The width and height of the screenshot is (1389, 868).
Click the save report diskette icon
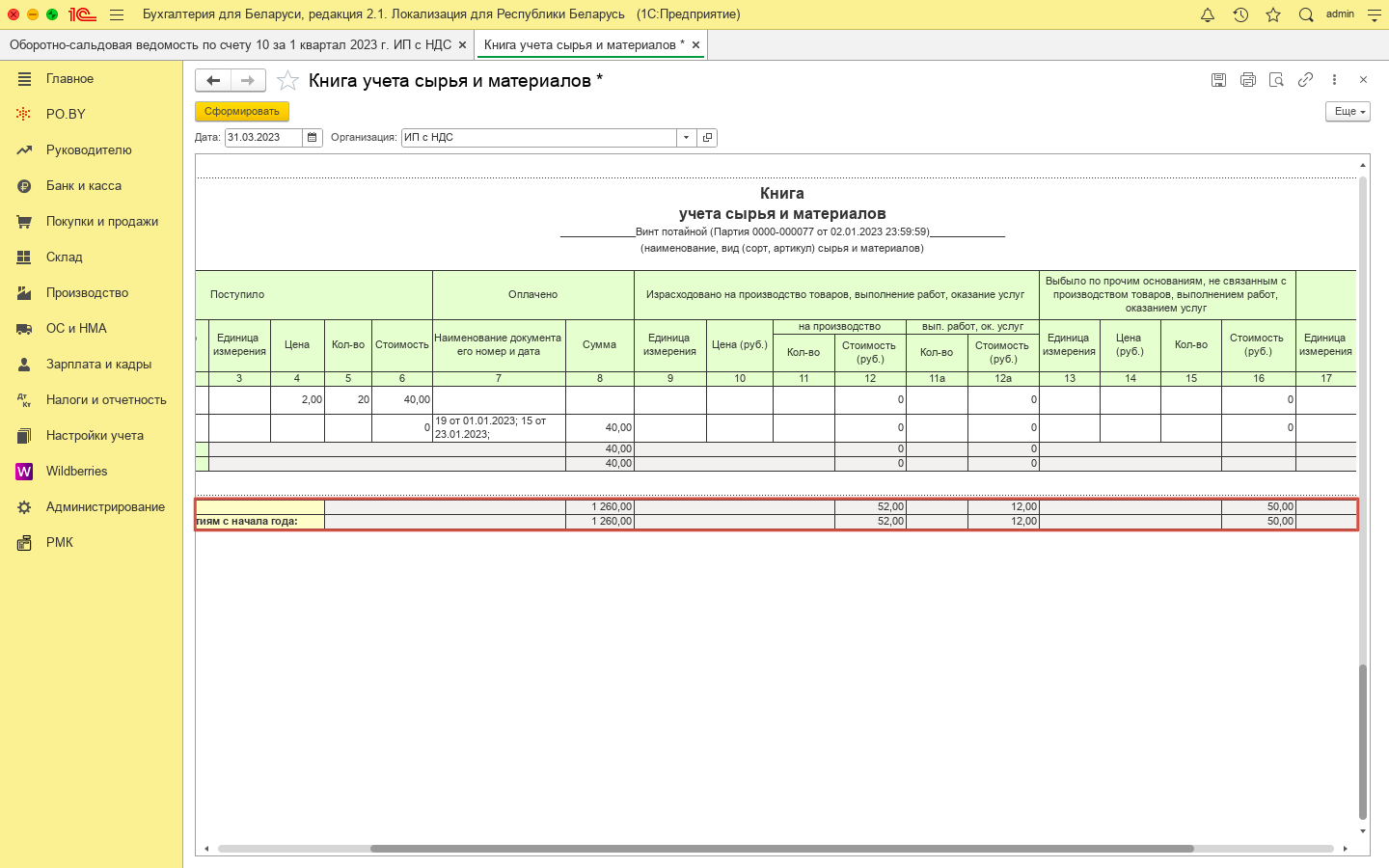pos(1218,80)
